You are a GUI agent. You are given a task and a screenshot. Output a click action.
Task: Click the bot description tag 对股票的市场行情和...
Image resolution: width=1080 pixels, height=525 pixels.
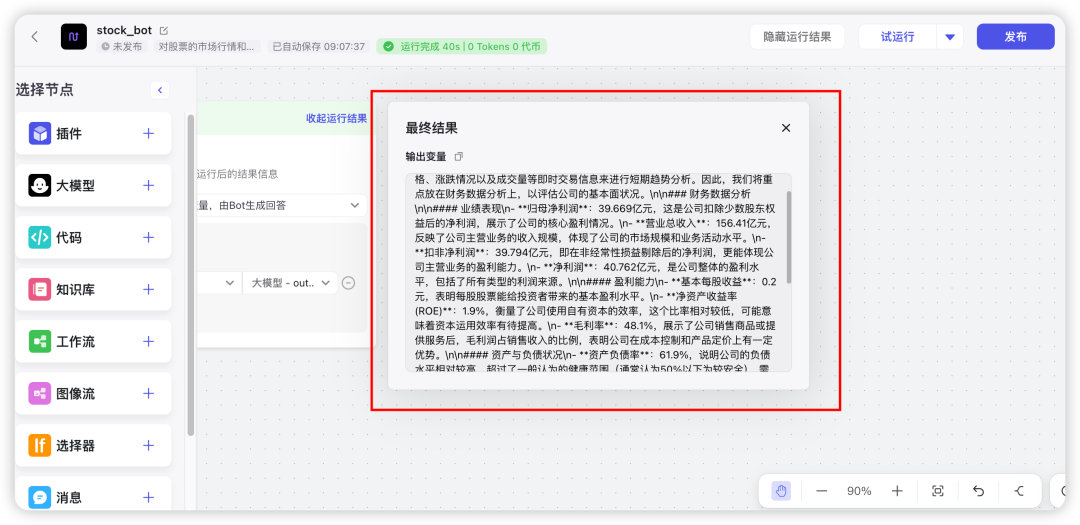coord(209,47)
